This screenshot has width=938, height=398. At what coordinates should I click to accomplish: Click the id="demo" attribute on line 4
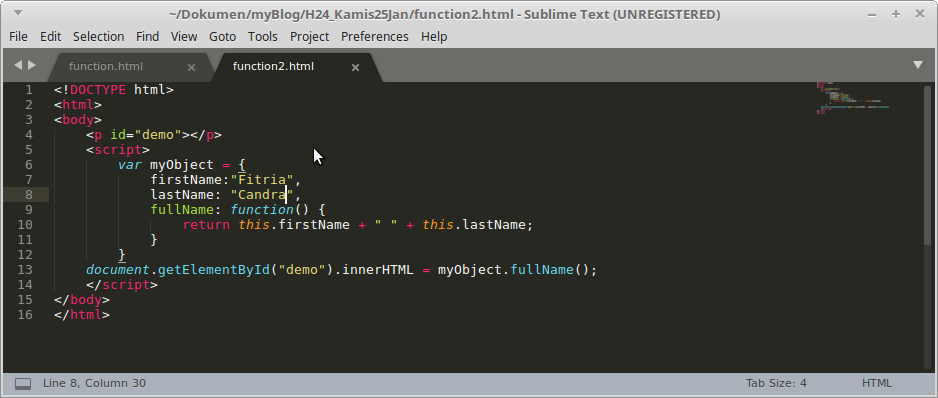[x=145, y=135]
